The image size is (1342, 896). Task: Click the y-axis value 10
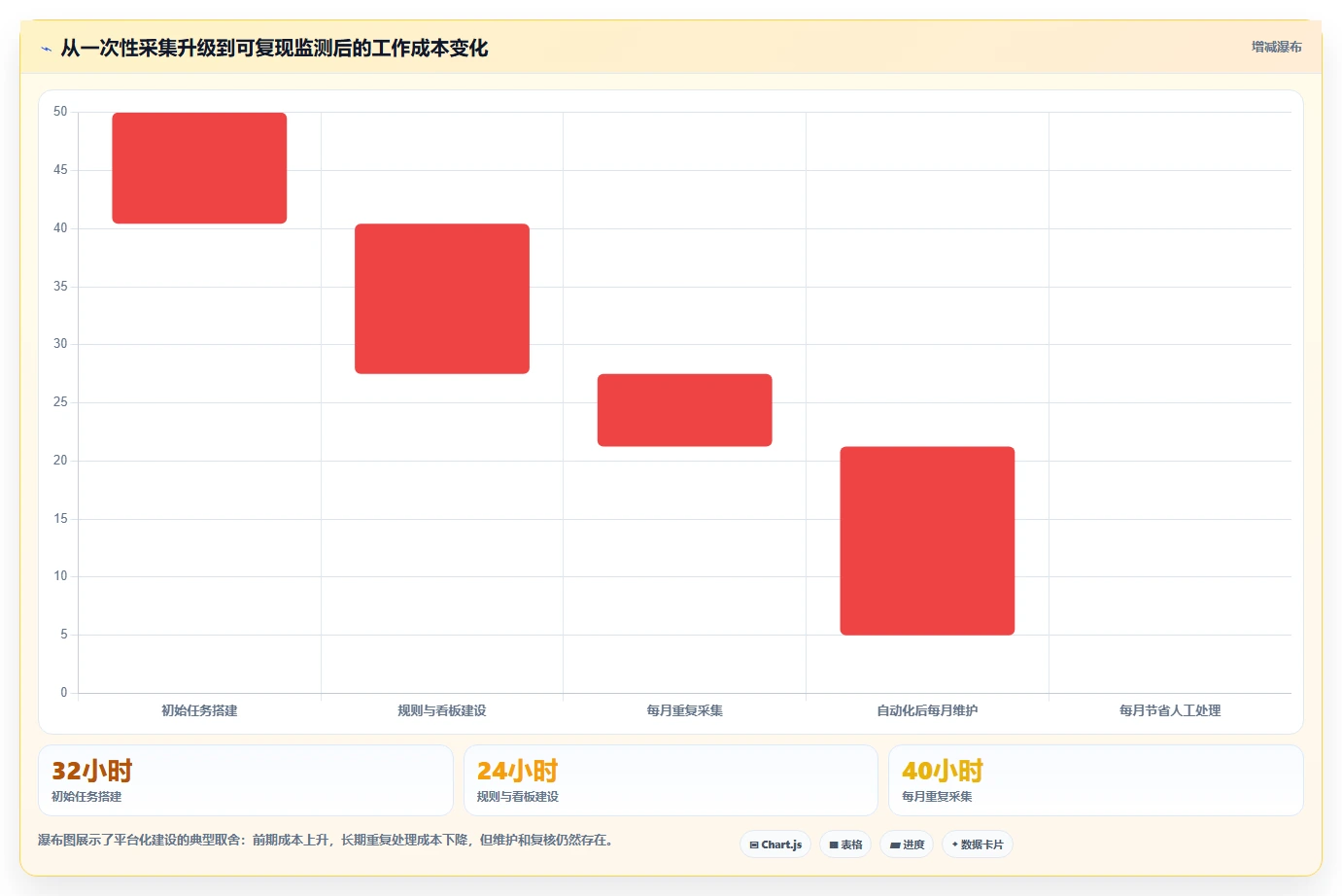(x=60, y=576)
